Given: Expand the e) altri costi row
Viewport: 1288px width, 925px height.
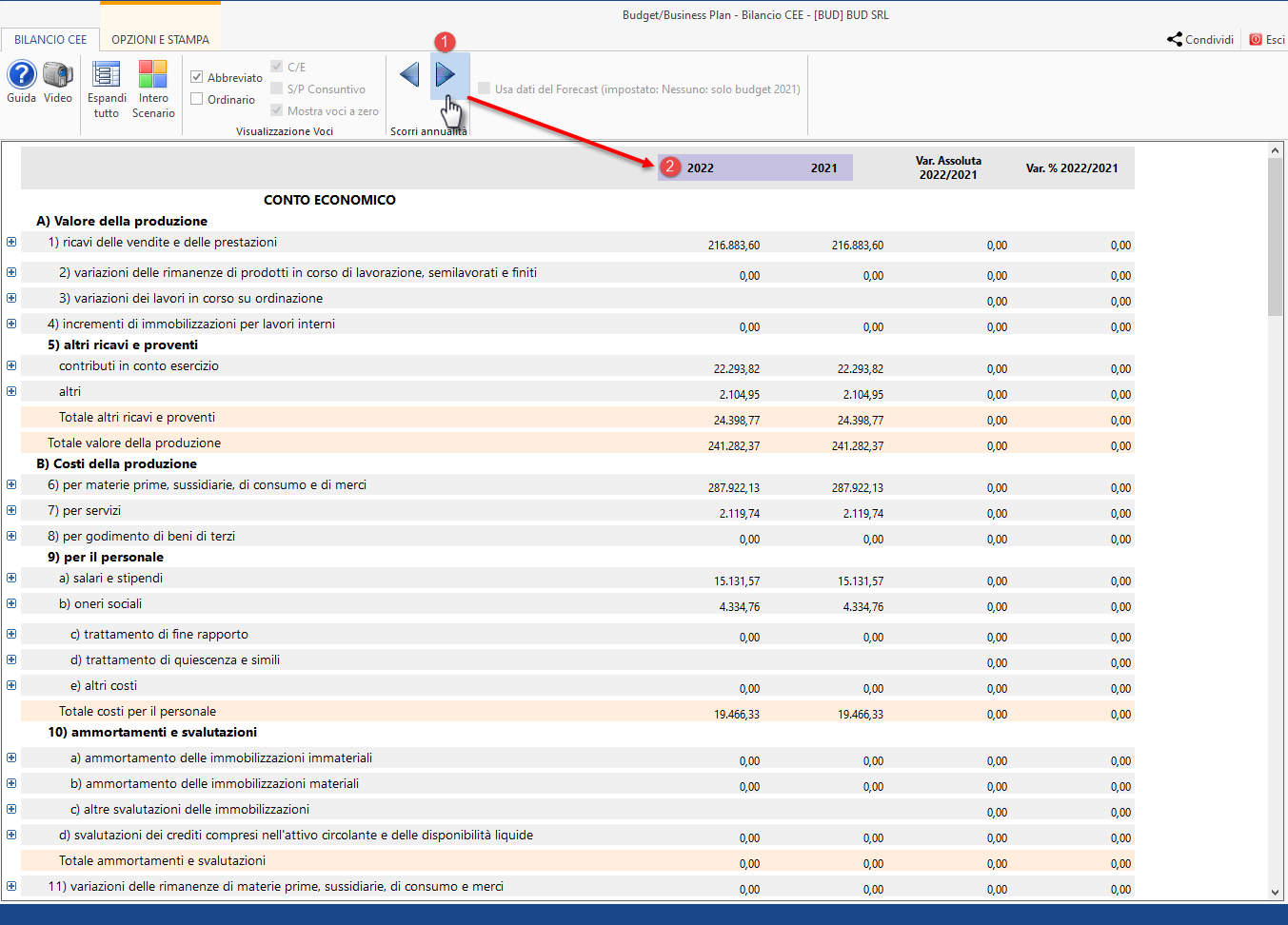Looking at the screenshot, I should coord(11,685).
